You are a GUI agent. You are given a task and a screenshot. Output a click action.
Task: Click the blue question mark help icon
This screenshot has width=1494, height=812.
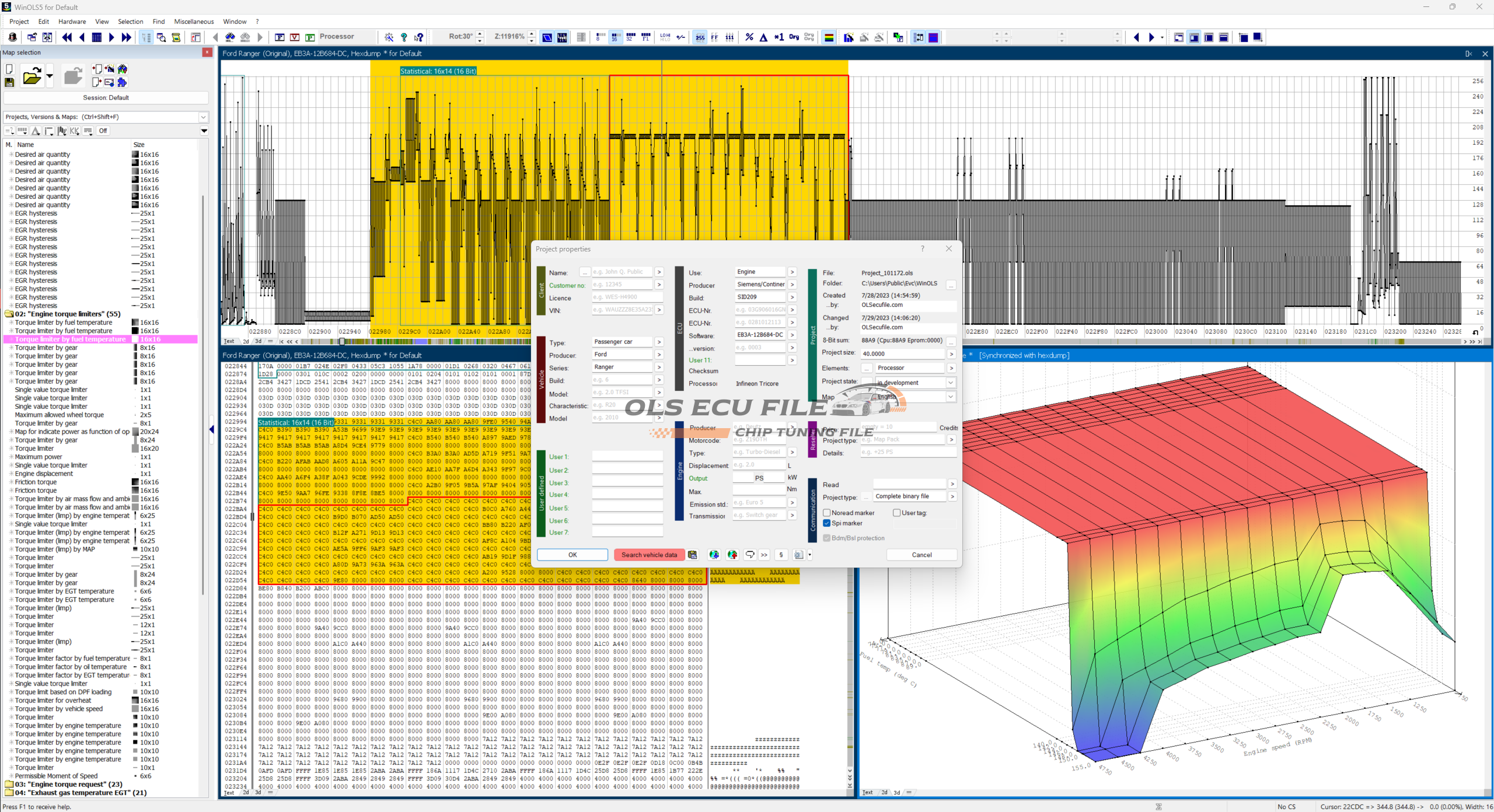coord(404,37)
